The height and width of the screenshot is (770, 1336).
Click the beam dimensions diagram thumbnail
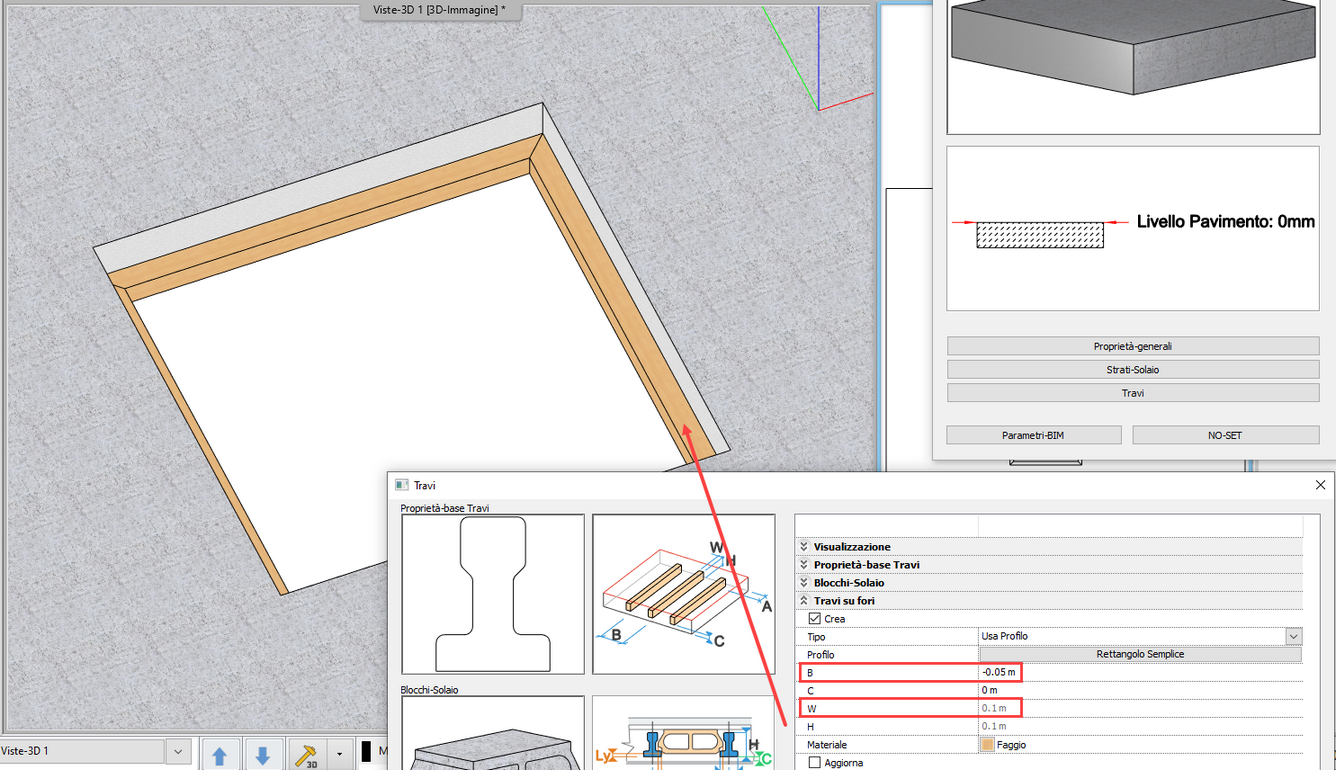pyautogui.click(x=684, y=594)
